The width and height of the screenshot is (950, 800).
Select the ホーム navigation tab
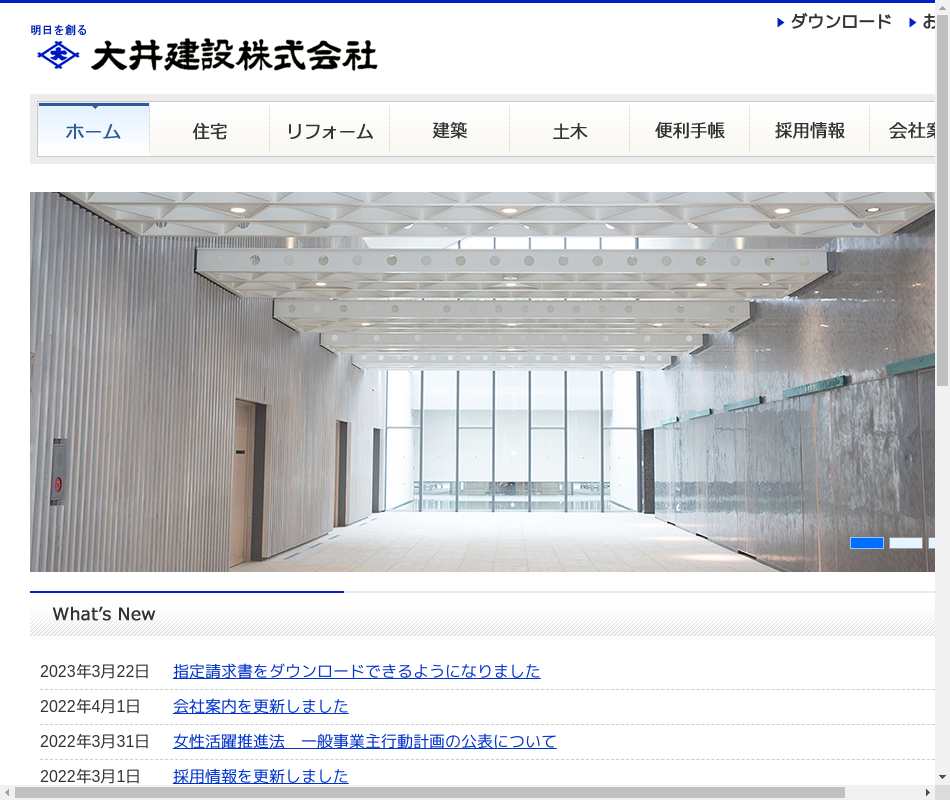pos(93,130)
